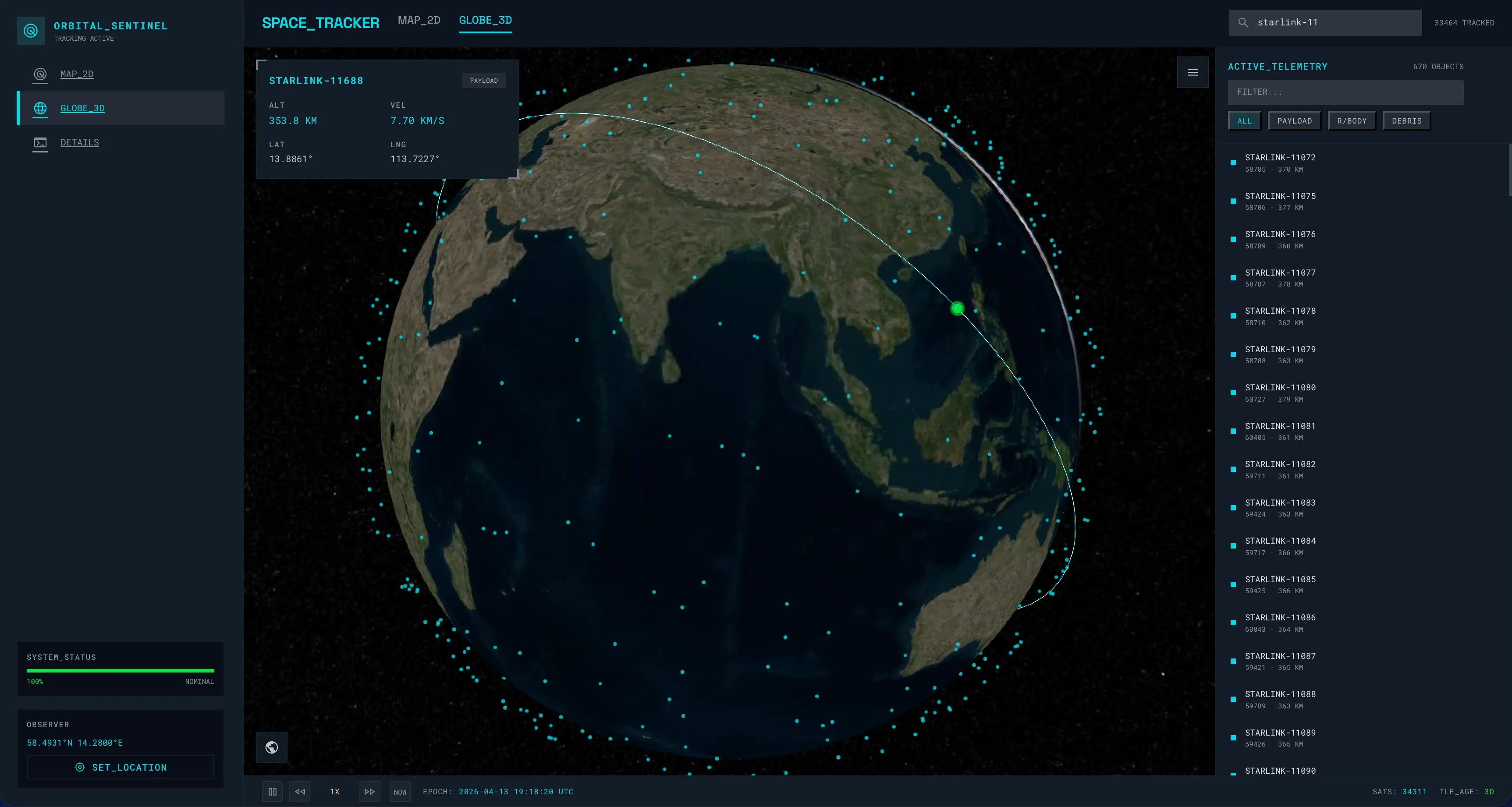
Task: Filter telemetry by PAYLOAD
Action: (1294, 121)
